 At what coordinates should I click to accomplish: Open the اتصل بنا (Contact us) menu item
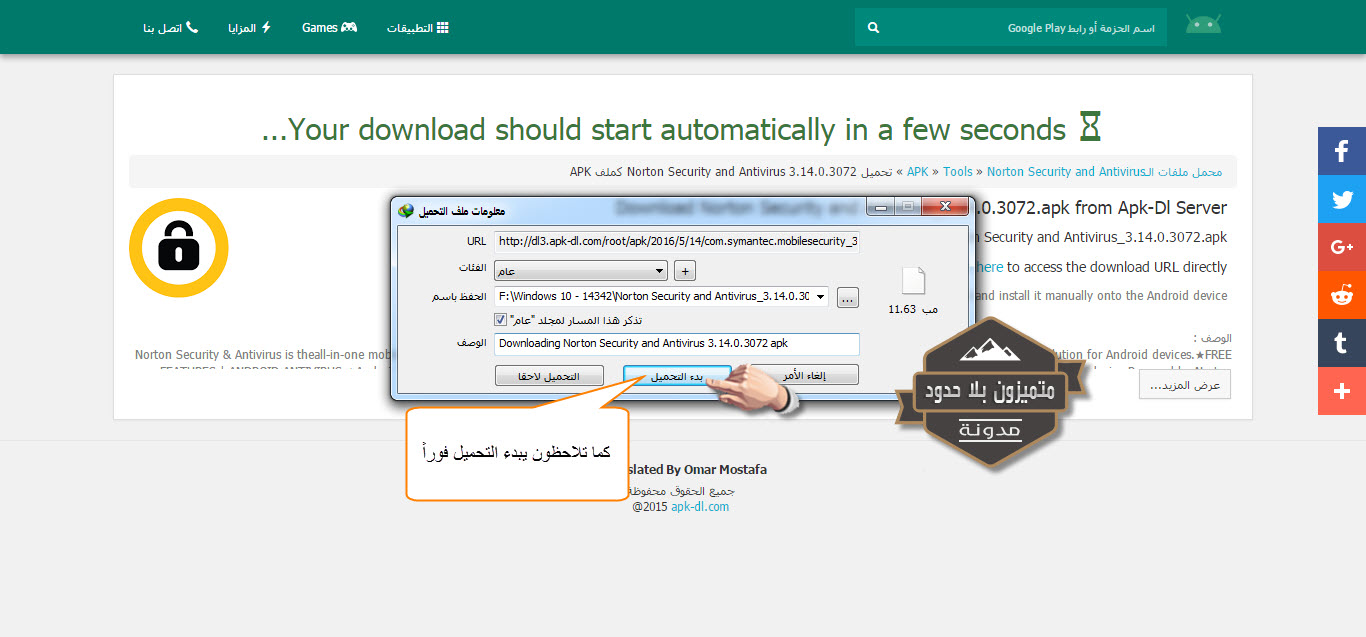click(x=170, y=28)
